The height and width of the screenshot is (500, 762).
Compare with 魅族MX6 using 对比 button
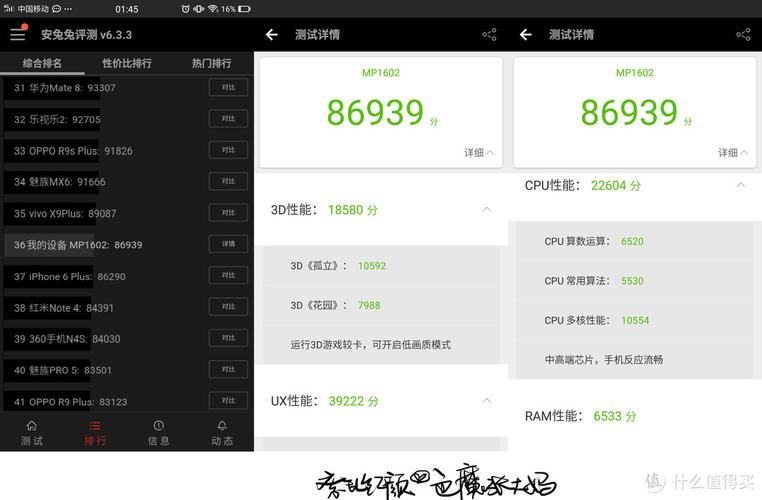(x=228, y=181)
